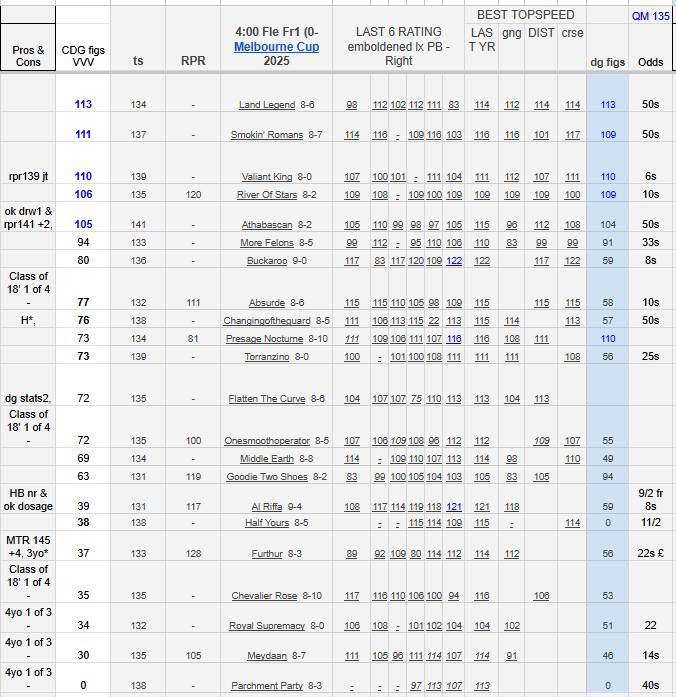This screenshot has width=676, height=697.
Task: Open the Half Yours horse link
Action: pos(267,522)
